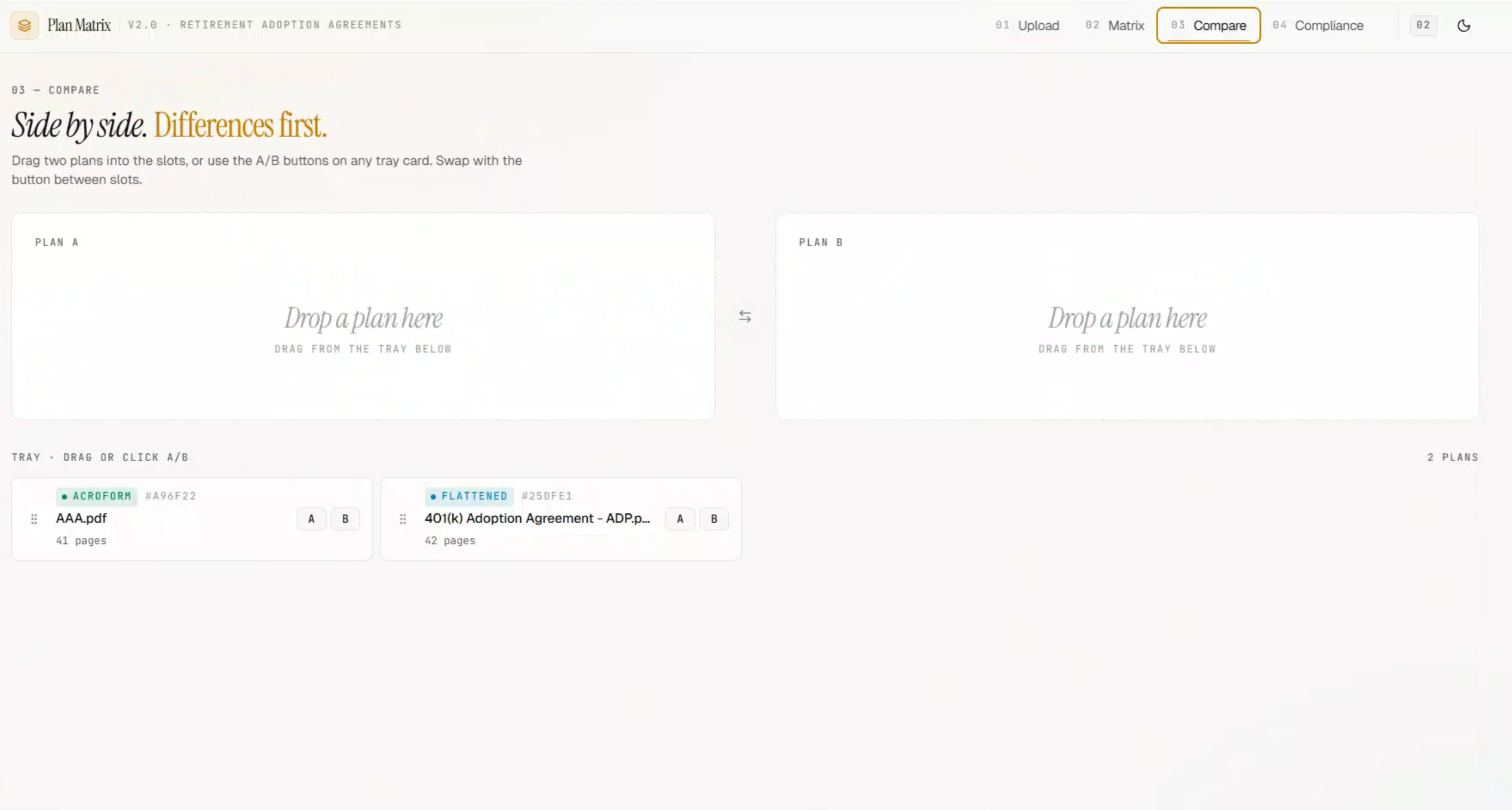Click the 41 pages label
The image size is (1512, 810).
coord(81,541)
